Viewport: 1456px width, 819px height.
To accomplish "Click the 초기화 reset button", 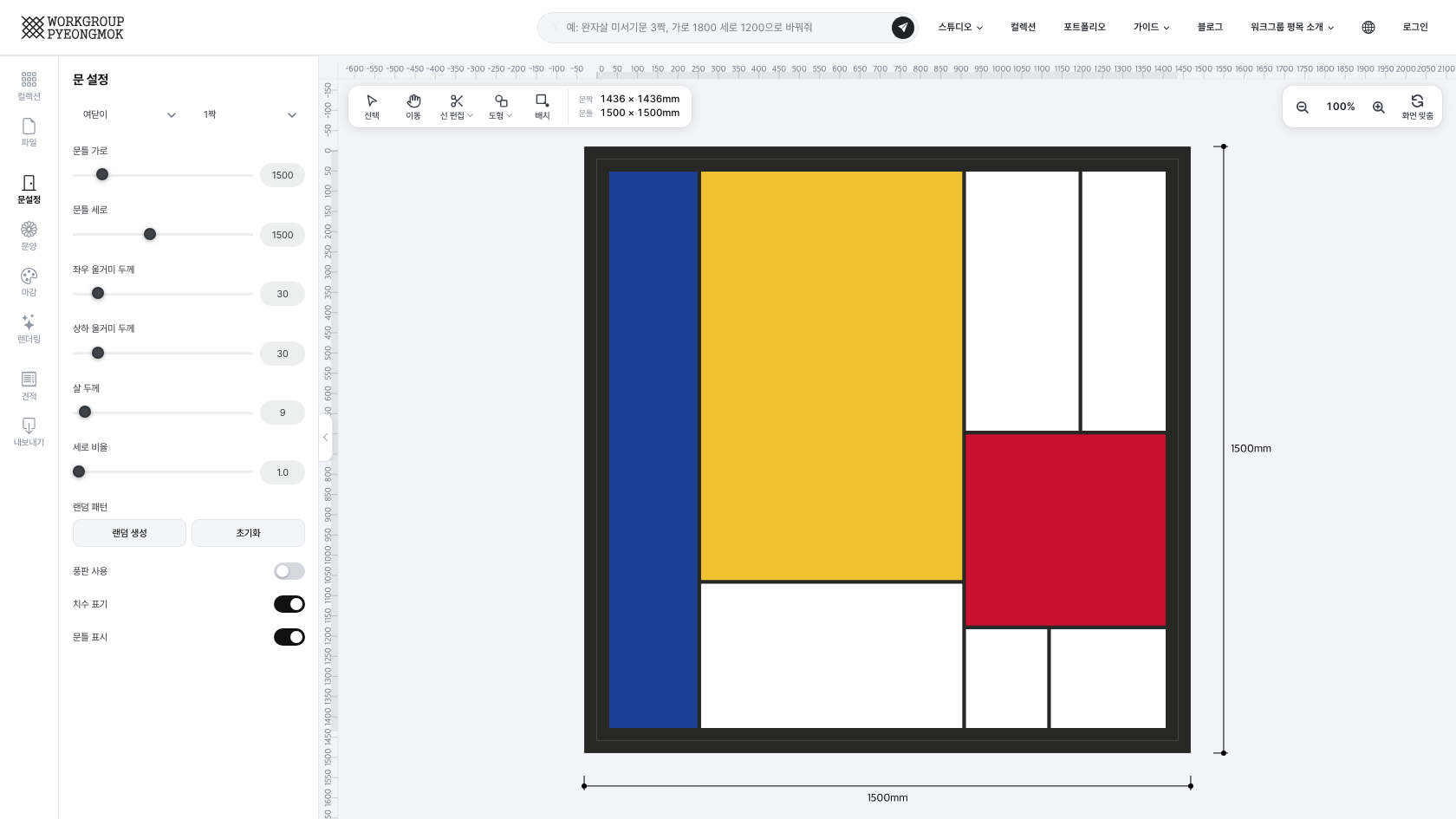I will coord(248,533).
